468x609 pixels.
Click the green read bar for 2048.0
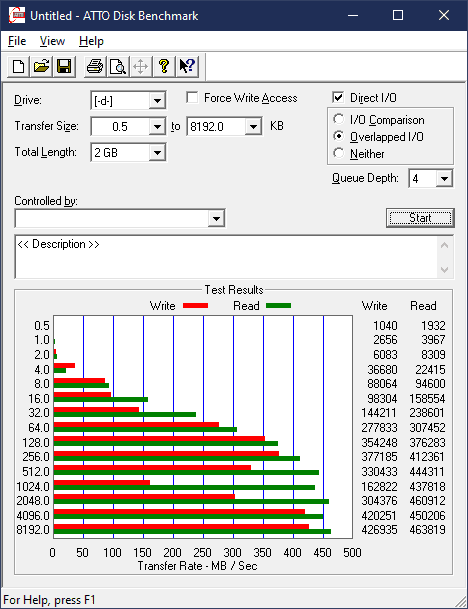click(x=191, y=502)
